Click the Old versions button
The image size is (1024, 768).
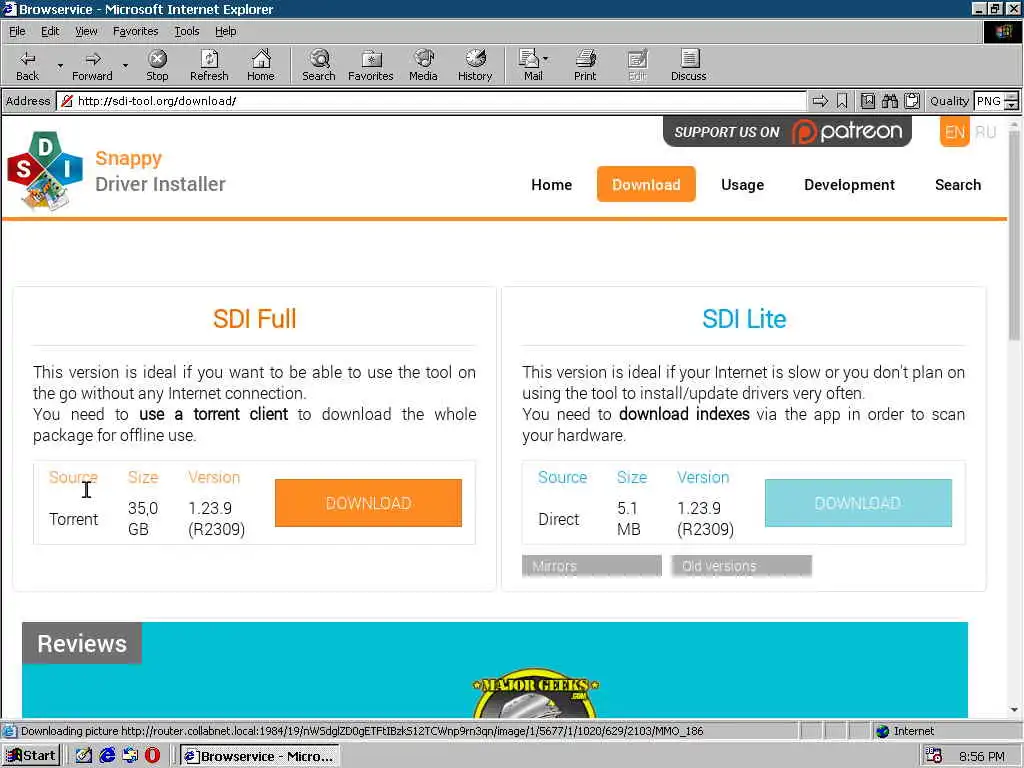(x=741, y=566)
